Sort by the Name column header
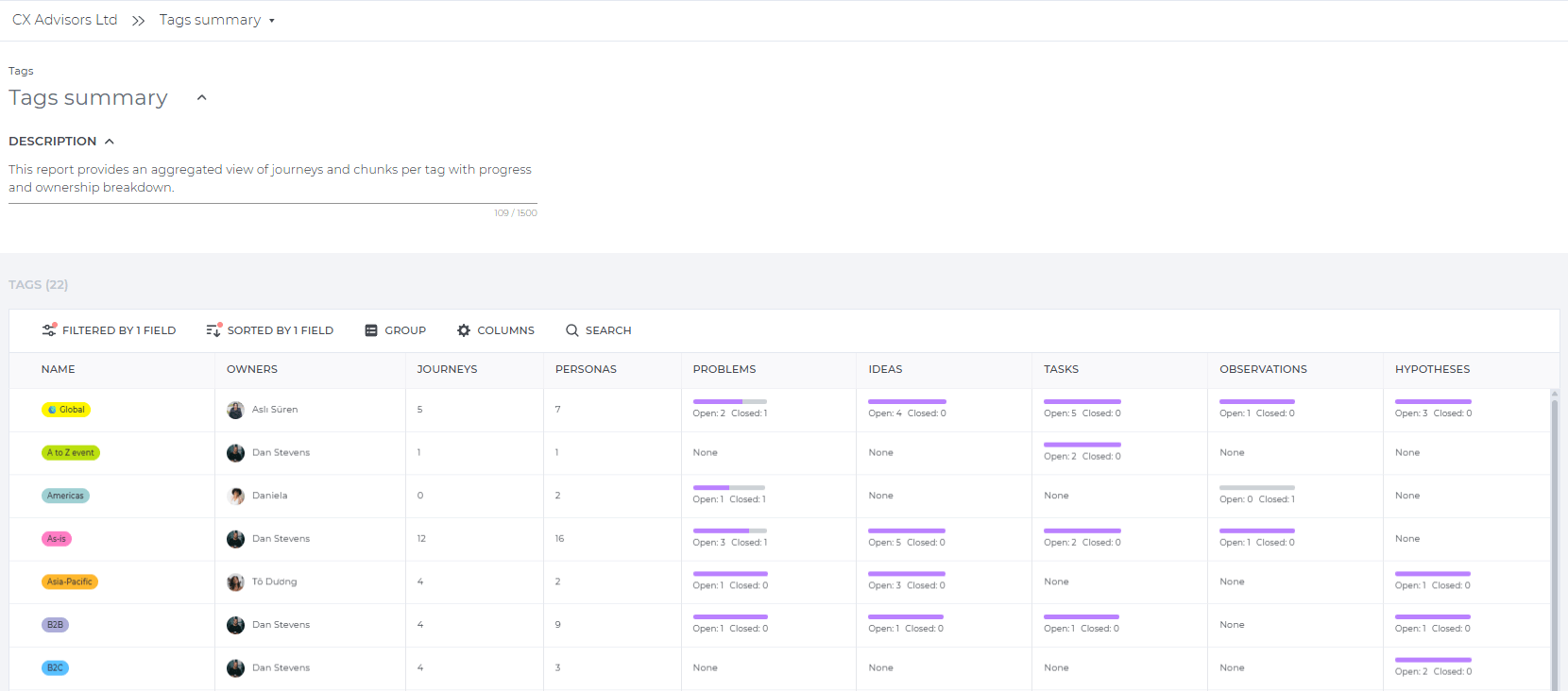 pyautogui.click(x=59, y=369)
